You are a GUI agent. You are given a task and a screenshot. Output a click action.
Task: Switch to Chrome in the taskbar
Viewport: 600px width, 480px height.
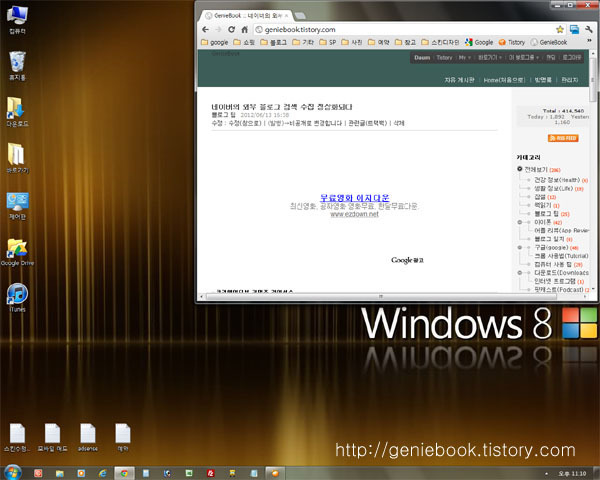124,473
